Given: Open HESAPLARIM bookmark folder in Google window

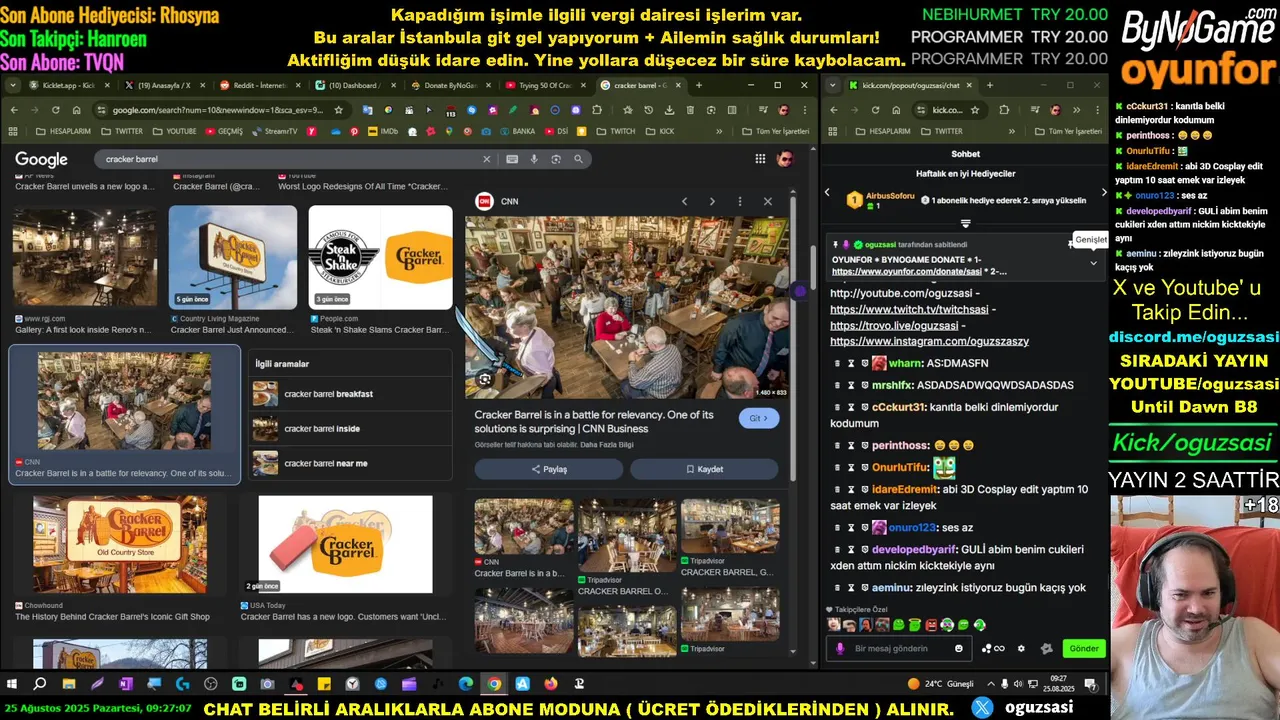Looking at the screenshot, I should [63, 131].
